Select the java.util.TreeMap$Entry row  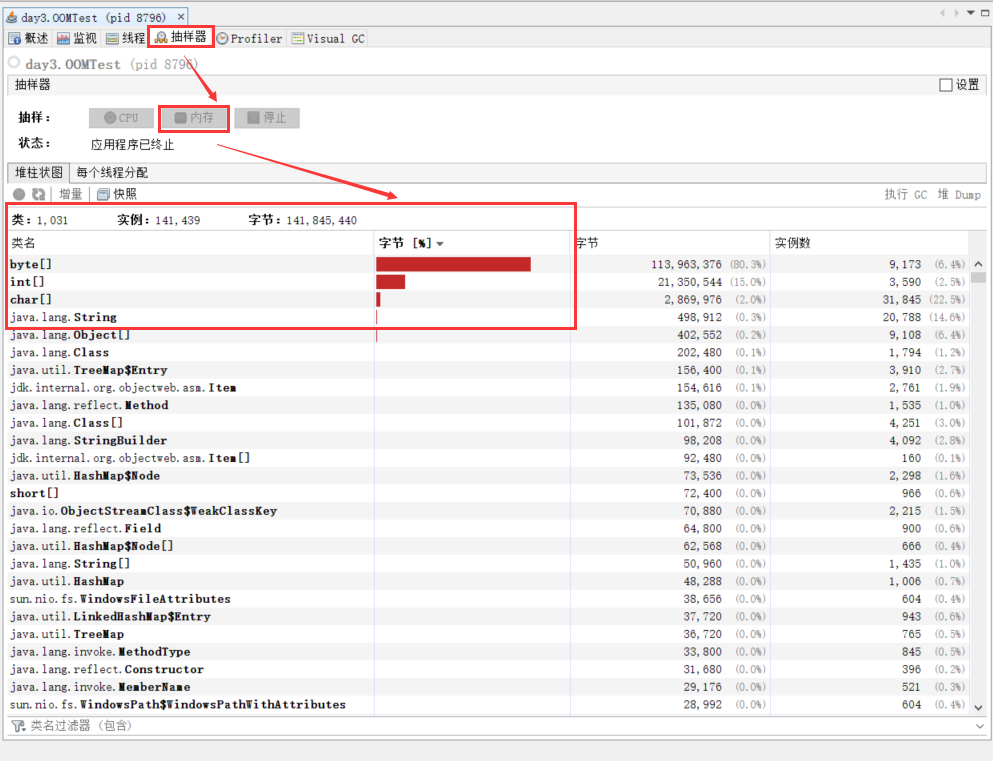488,370
